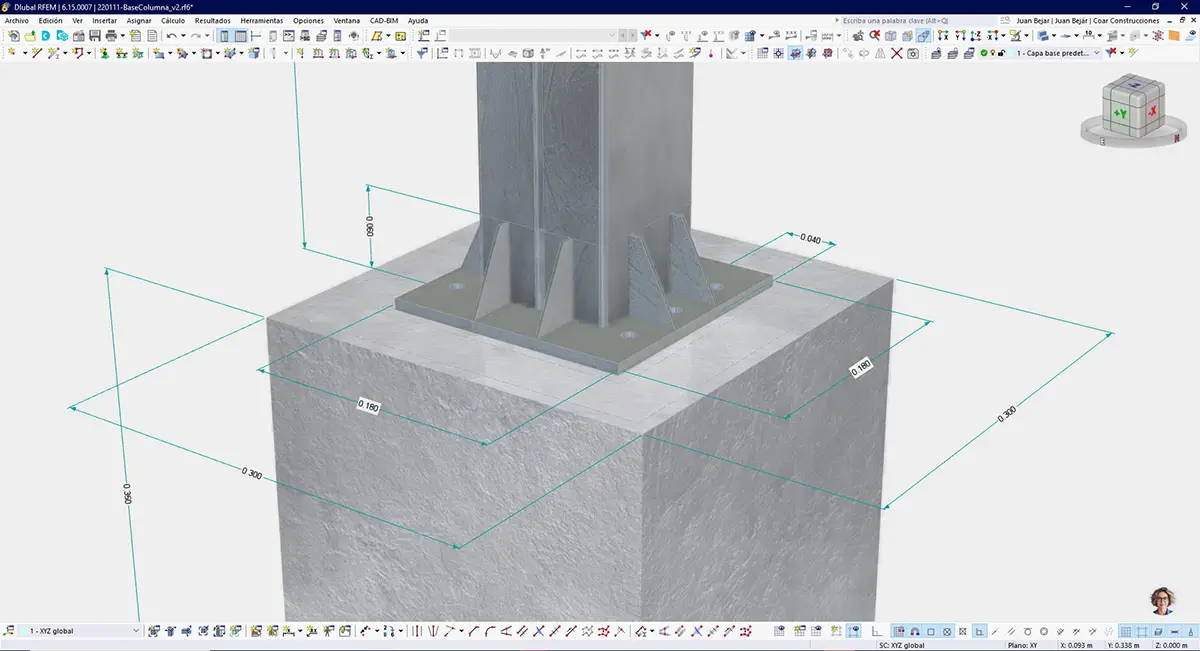Click the 0.350 vertical dimension label
Image resolution: width=1200 pixels, height=651 pixels.
click(128, 495)
